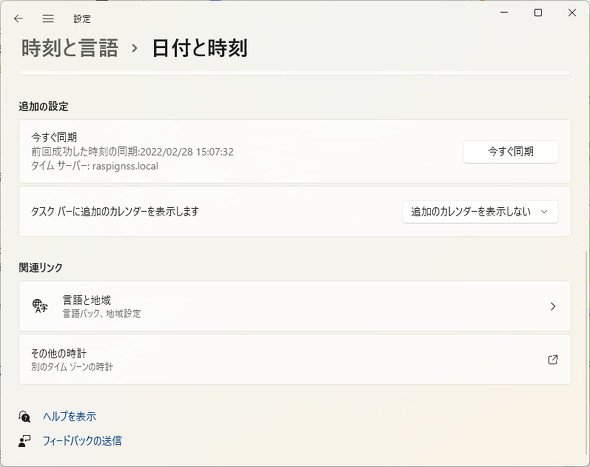Click the 日付と時刻 page title
The height and width of the screenshot is (467, 590).
200,48
